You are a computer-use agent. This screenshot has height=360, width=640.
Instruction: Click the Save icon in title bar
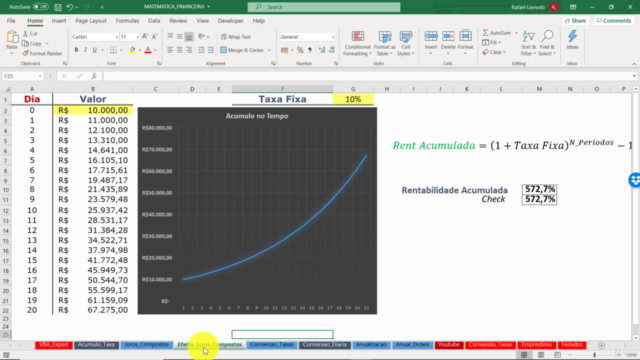pyautogui.click(x=58, y=7)
